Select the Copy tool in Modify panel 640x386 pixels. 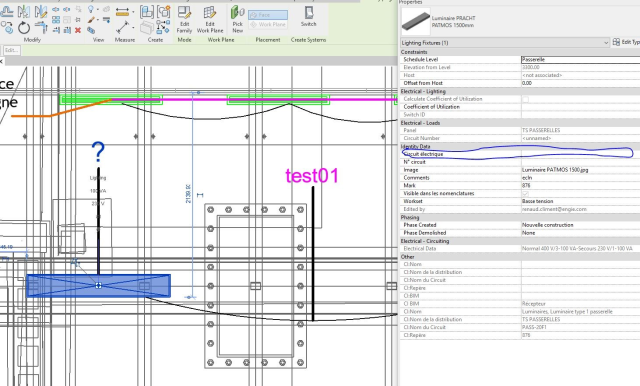click(x=7, y=28)
